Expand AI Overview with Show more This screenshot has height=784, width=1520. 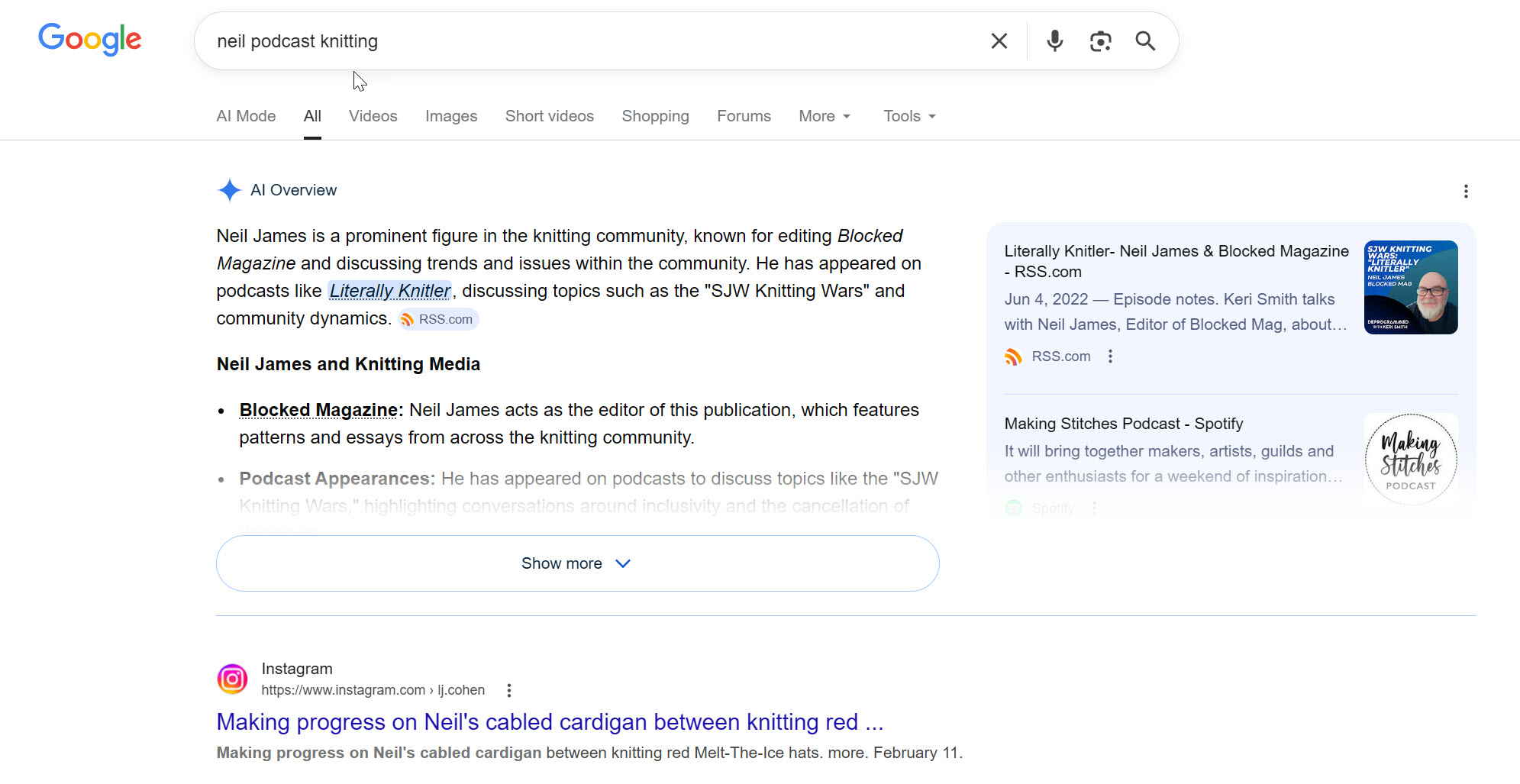click(577, 563)
